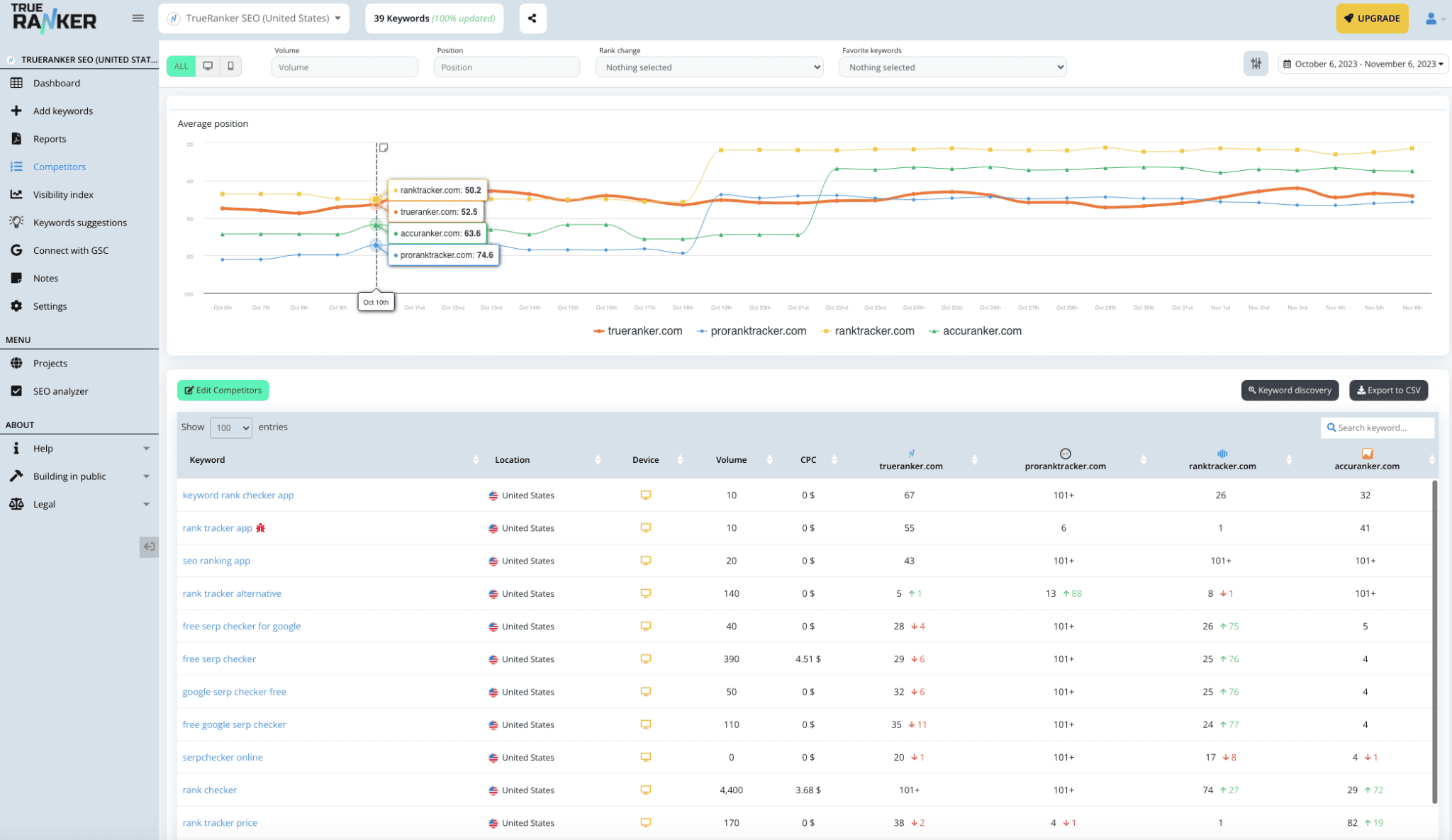This screenshot has width=1452, height=840.
Task: Click the Export to CSV button
Action: (1388, 390)
